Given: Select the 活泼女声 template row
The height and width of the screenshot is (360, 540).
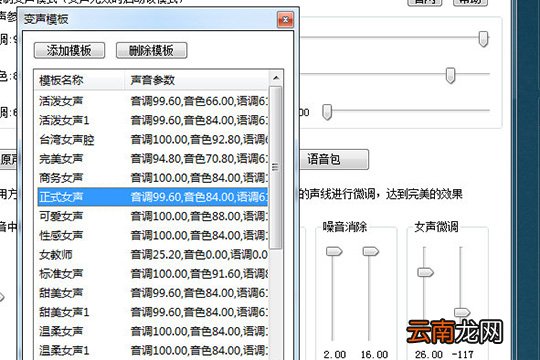Looking at the screenshot, I should [152, 101].
